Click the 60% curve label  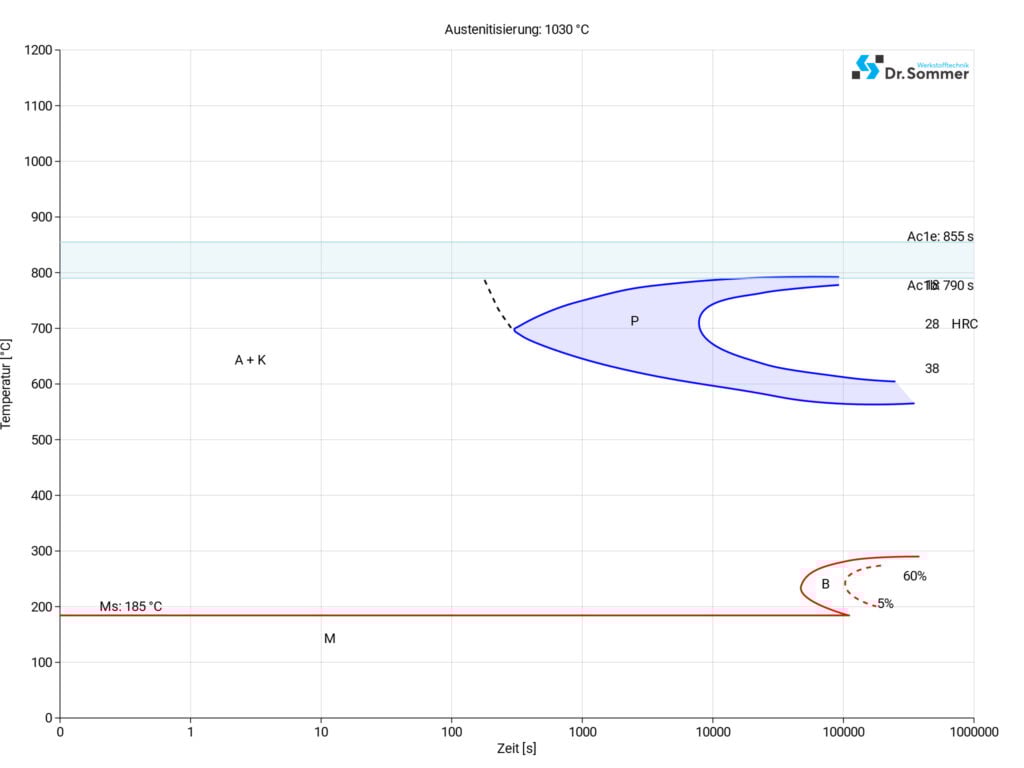pos(914,576)
